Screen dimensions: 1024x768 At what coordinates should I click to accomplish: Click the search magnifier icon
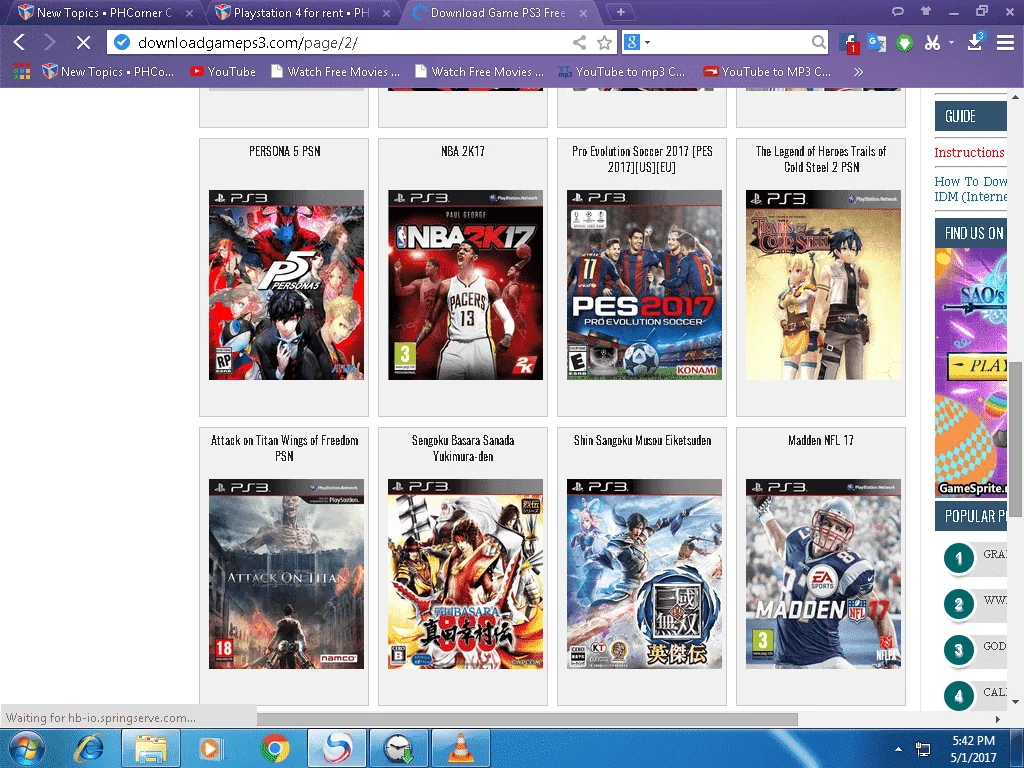(x=818, y=43)
